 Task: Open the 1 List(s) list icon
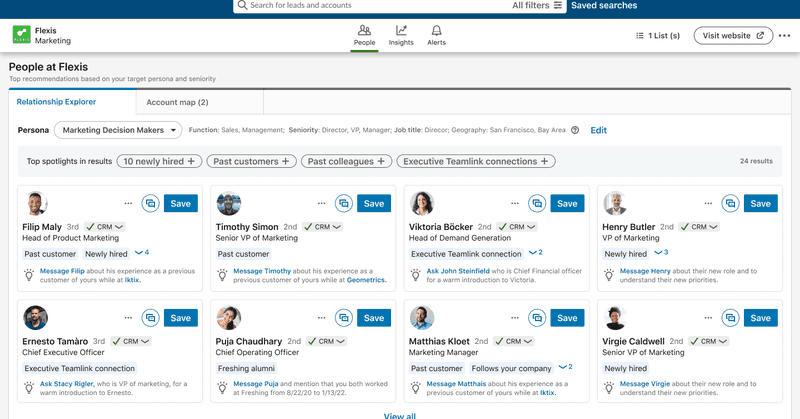point(639,36)
